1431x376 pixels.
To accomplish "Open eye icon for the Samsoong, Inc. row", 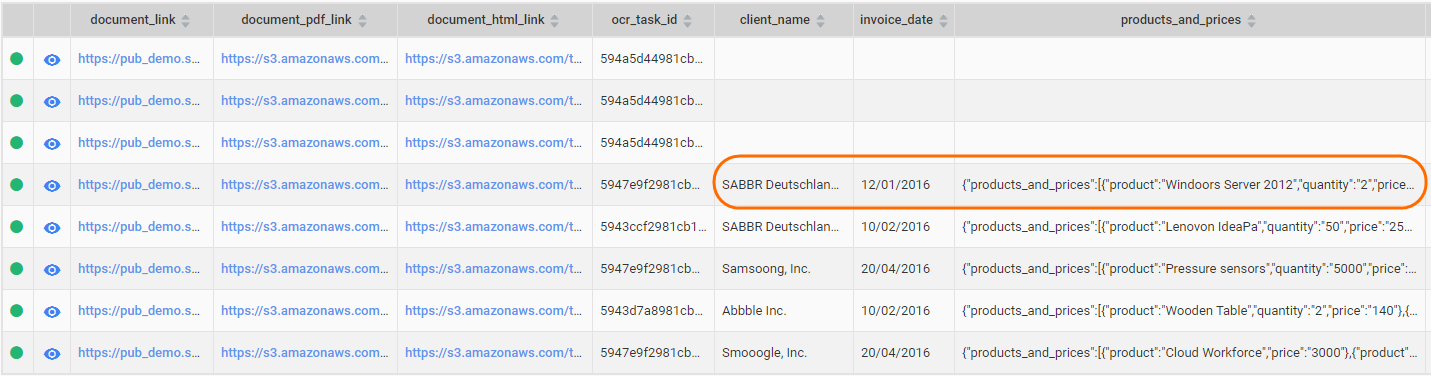I will (52, 269).
